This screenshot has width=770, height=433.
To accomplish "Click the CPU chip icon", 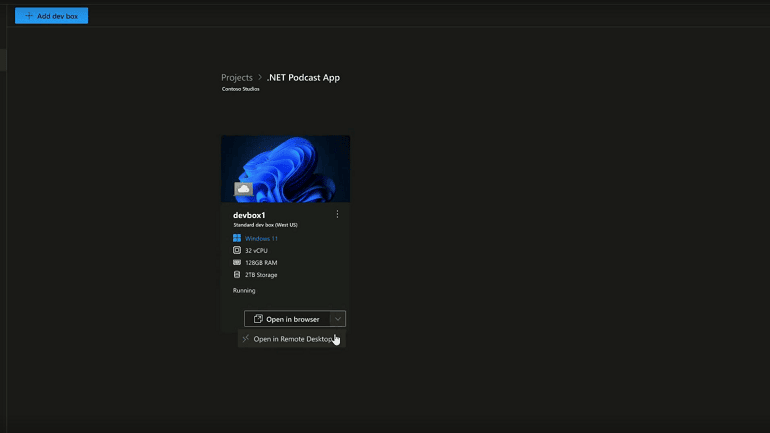I will [x=237, y=250].
